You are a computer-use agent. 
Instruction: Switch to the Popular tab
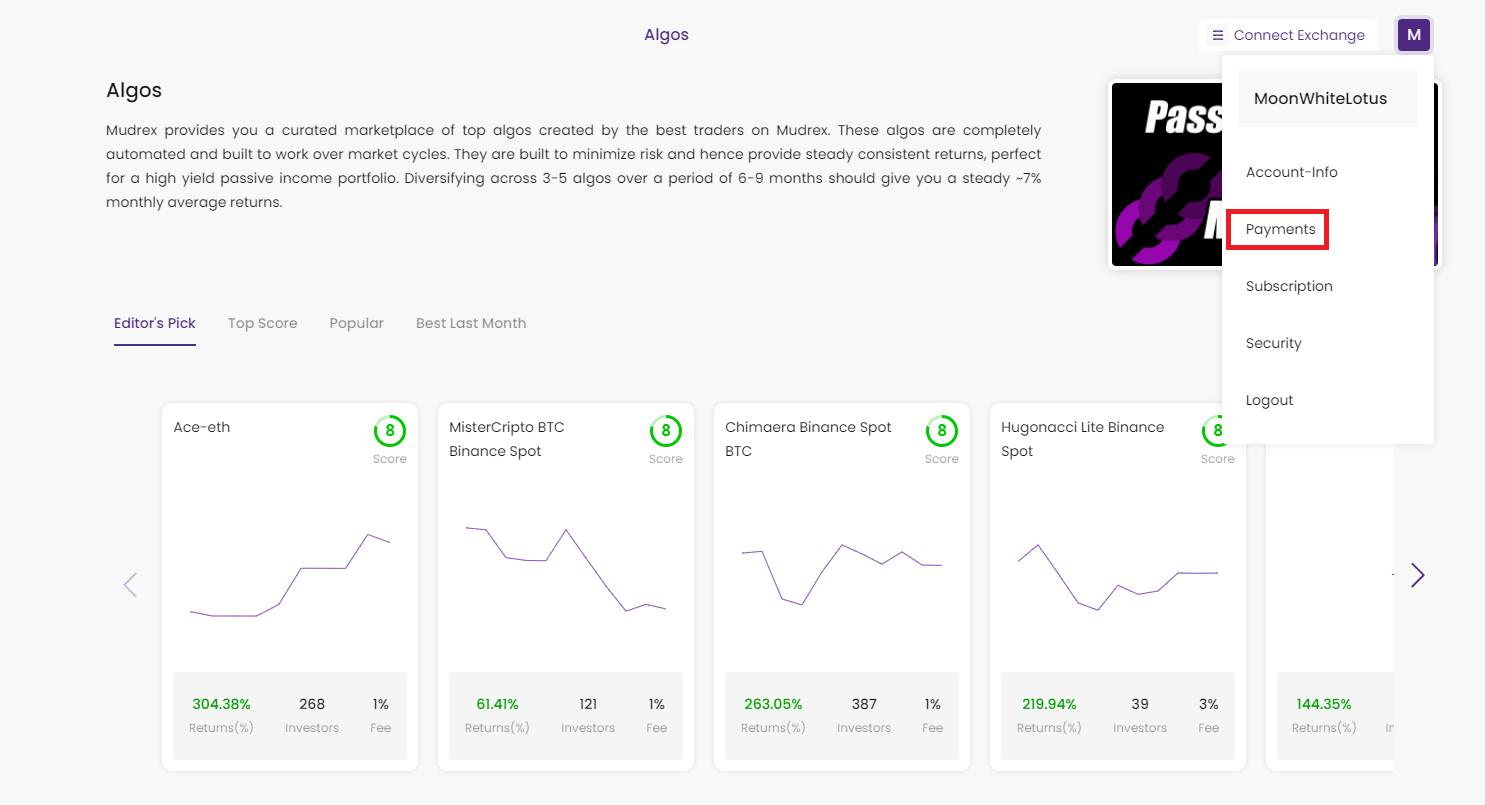(356, 323)
